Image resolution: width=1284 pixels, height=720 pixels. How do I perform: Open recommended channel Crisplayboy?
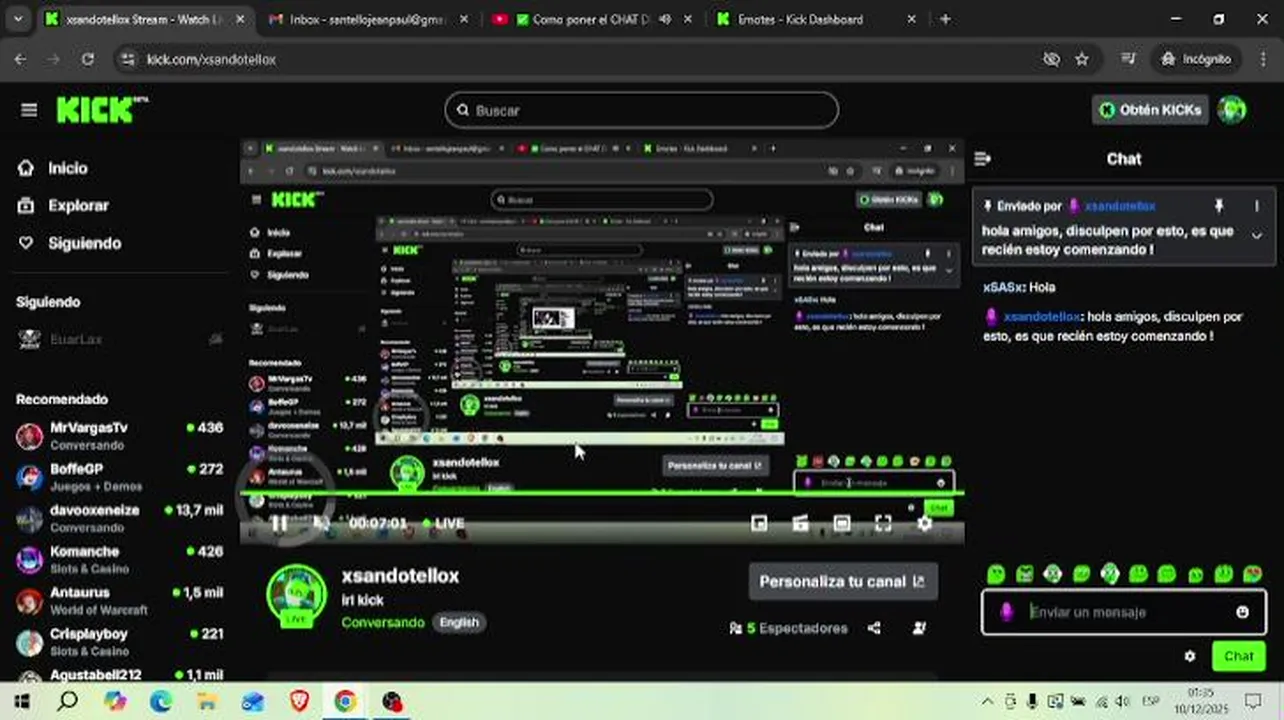click(x=120, y=641)
